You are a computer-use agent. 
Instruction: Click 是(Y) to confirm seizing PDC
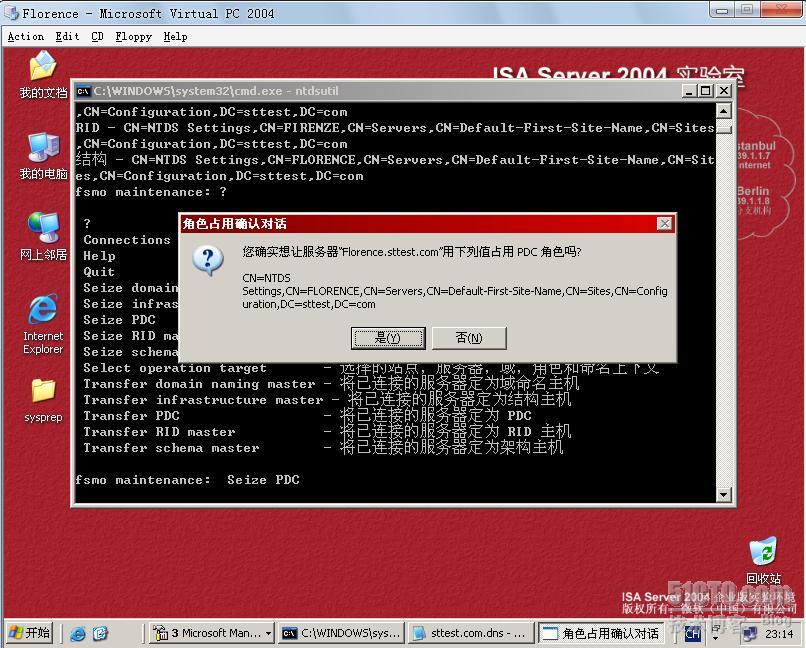[x=388, y=338]
